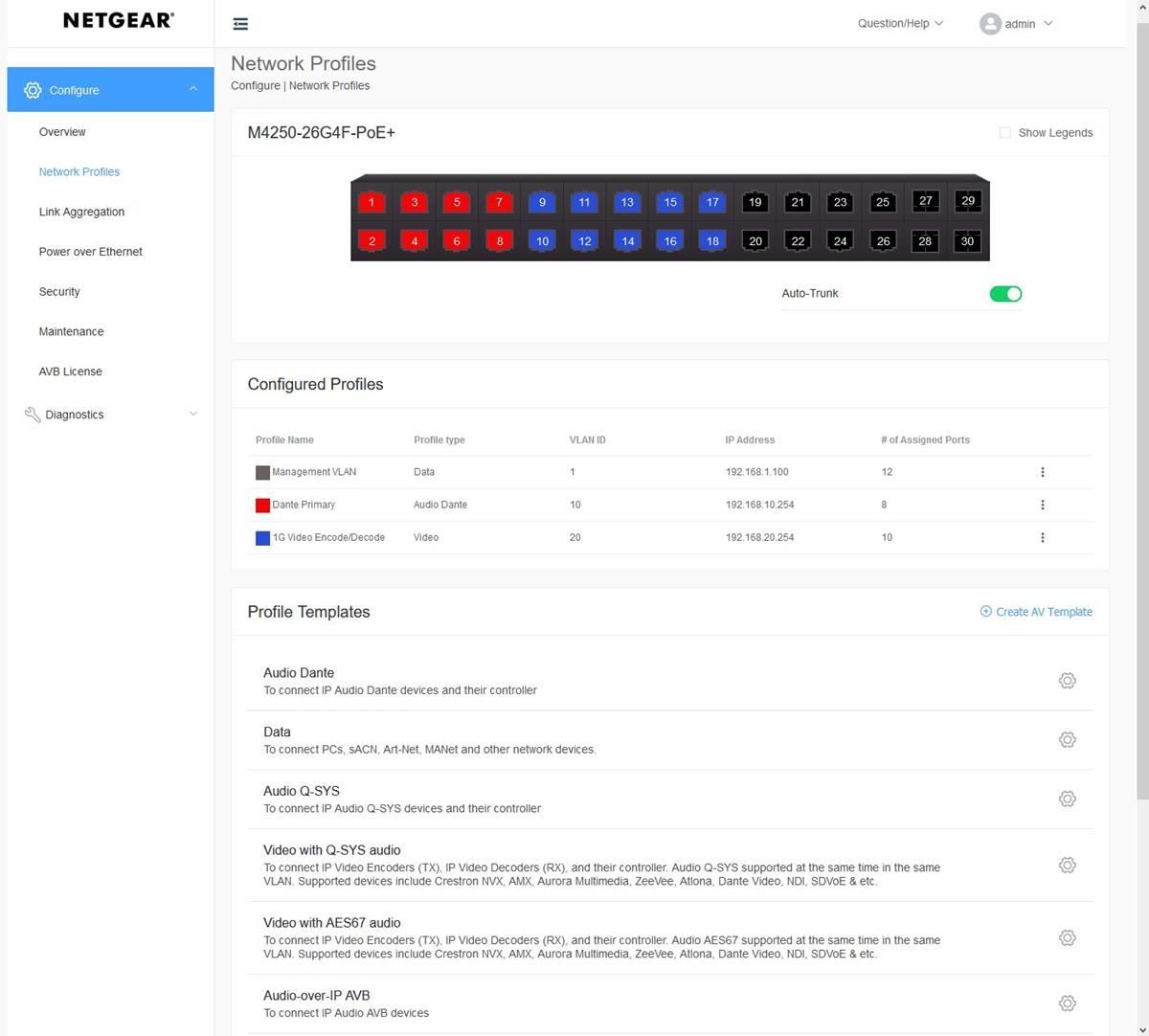
Task: Click the VLAN ID column header
Action: [588, 440]
